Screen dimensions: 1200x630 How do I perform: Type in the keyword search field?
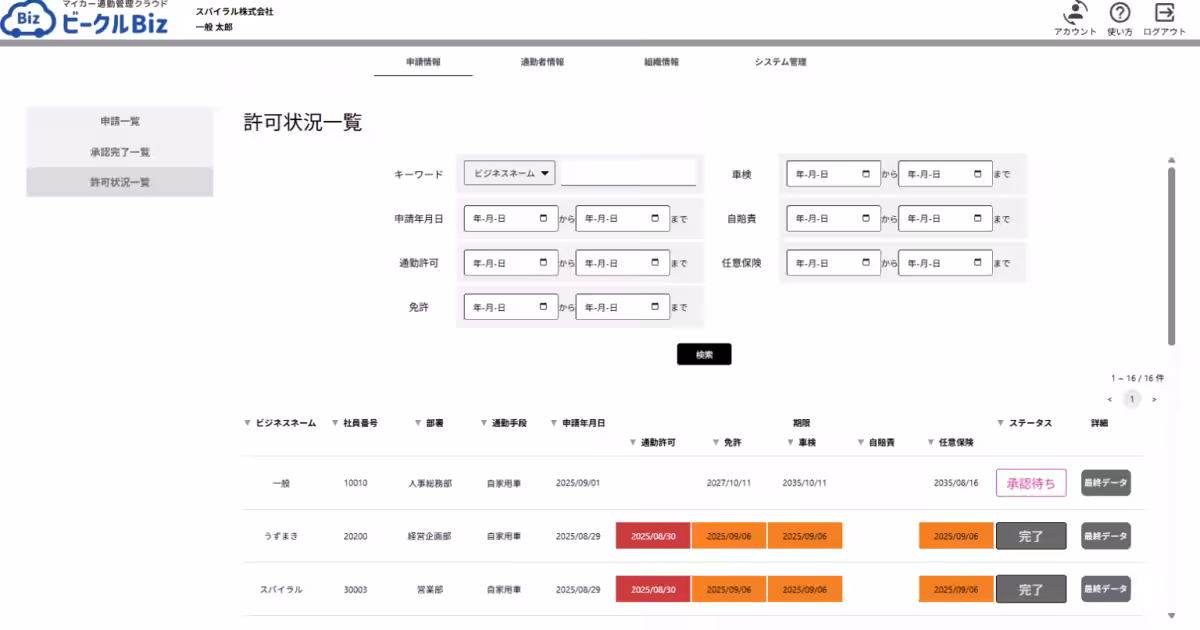[x=629, y=173]
